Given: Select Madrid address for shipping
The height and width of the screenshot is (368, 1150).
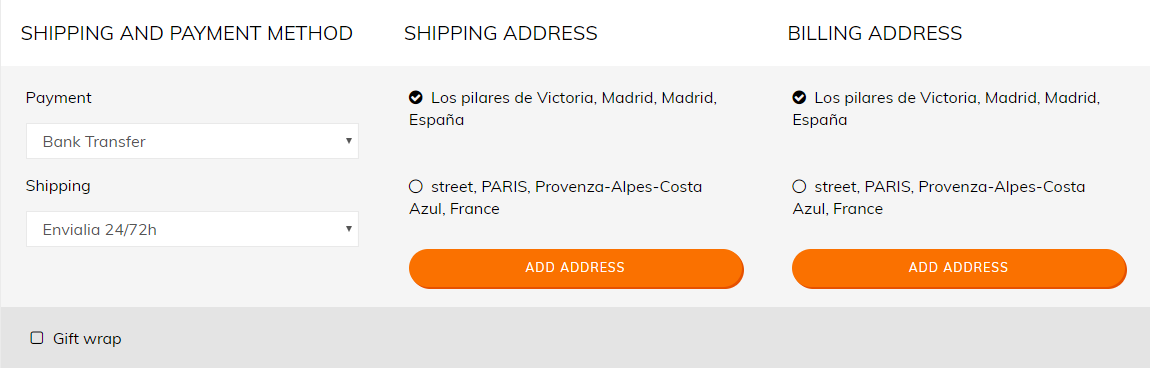Looking at the screenshot, I should point(416,97).
